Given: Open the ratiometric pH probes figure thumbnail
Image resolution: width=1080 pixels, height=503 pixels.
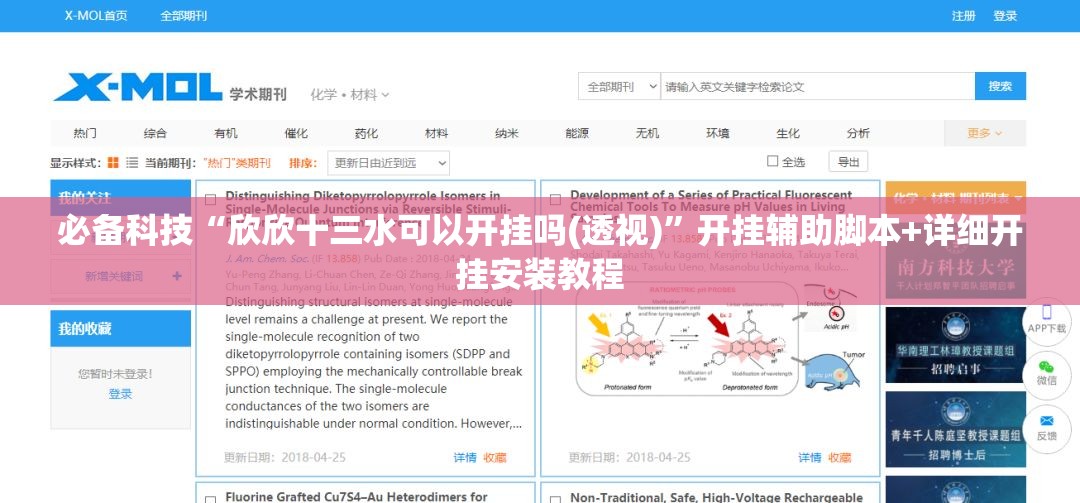Looking at the screenshot, I should coord(720,340).
